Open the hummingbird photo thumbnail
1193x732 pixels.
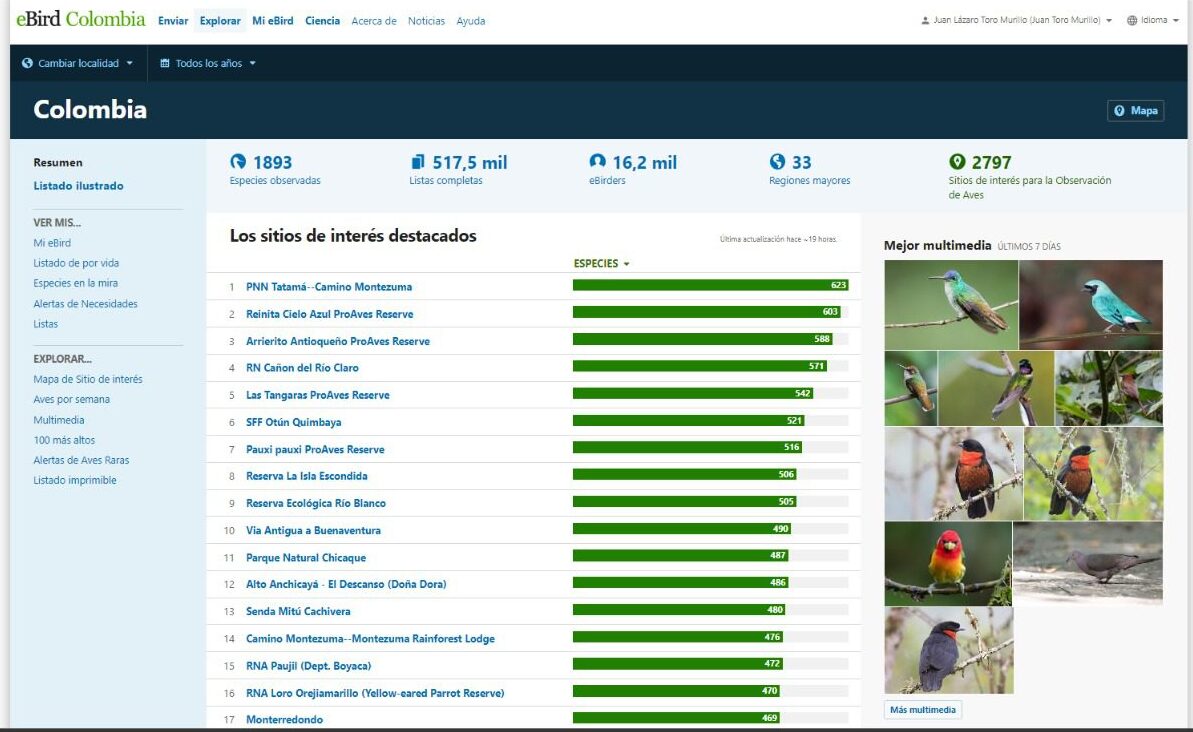950,305
